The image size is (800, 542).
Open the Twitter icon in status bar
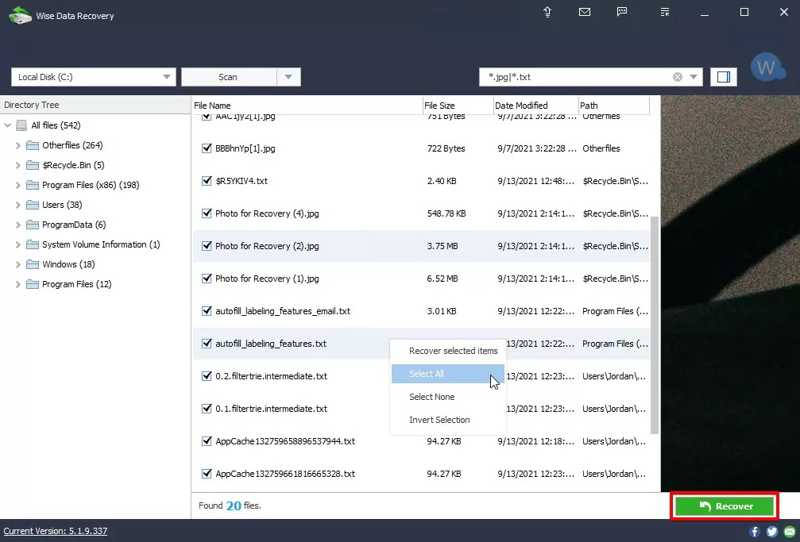click(772, 531)
